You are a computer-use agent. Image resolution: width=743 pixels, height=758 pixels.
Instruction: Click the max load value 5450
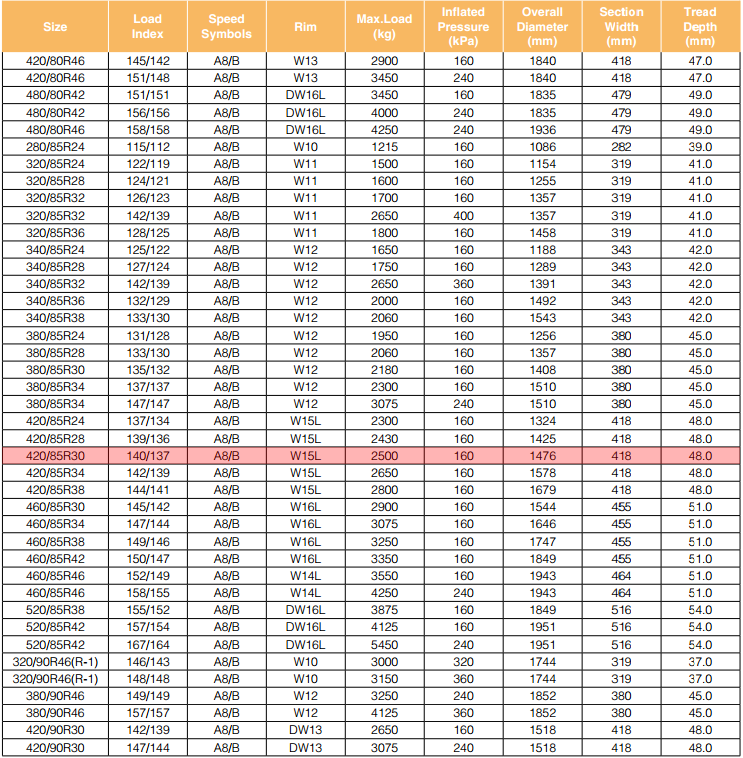384,644
